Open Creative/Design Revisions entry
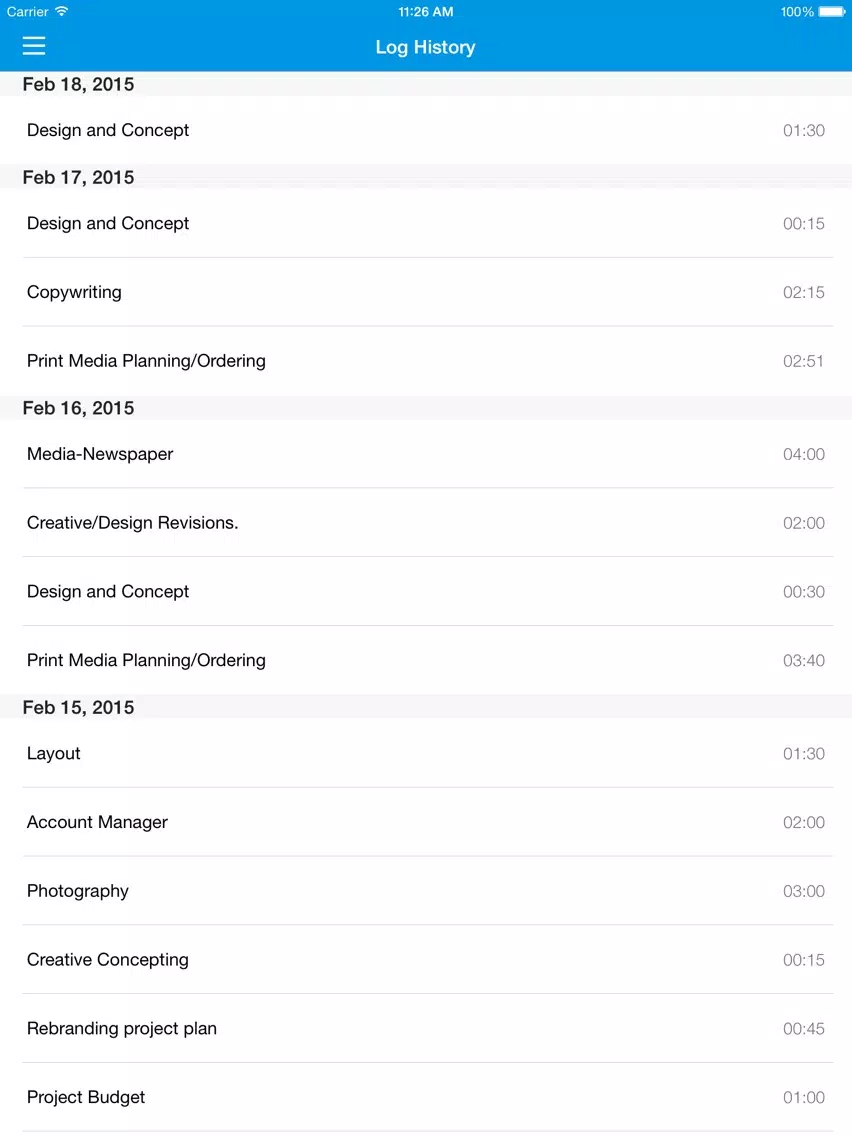Screen dimensions: 852x1136 [x=426, y=523]
